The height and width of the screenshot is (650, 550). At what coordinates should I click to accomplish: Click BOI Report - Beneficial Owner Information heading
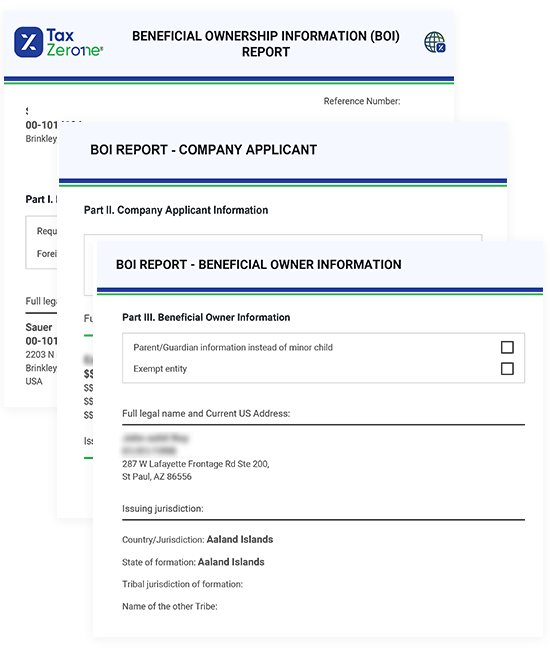coord(259,264)
